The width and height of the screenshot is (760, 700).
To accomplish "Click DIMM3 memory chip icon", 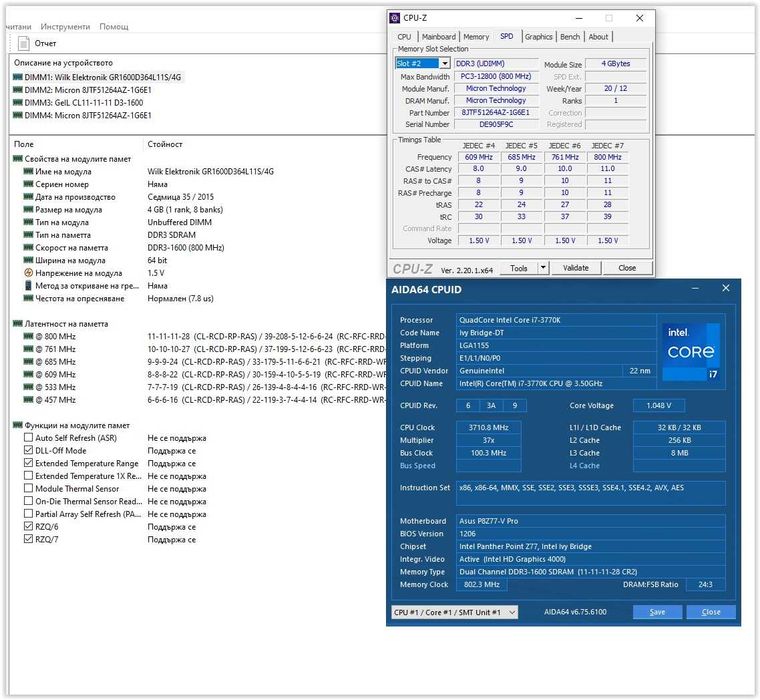I will (17, 103).
